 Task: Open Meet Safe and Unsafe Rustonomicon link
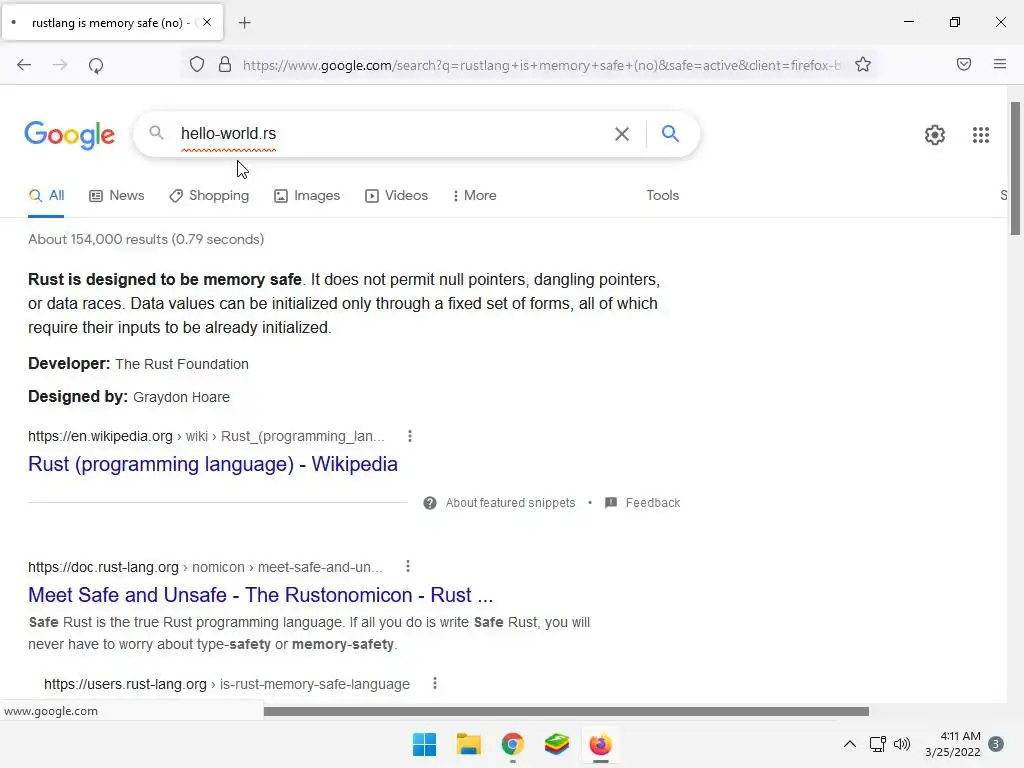(261, 595)
